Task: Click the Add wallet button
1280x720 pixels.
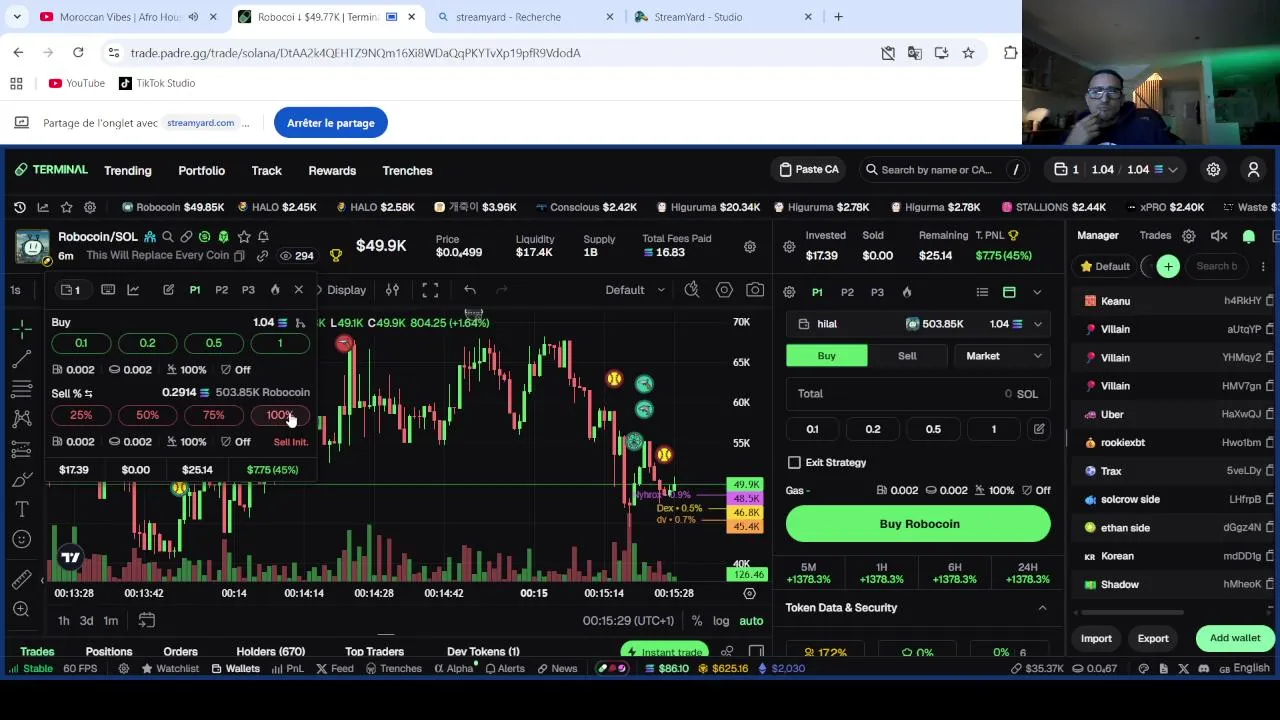Action: (1235, 638)
